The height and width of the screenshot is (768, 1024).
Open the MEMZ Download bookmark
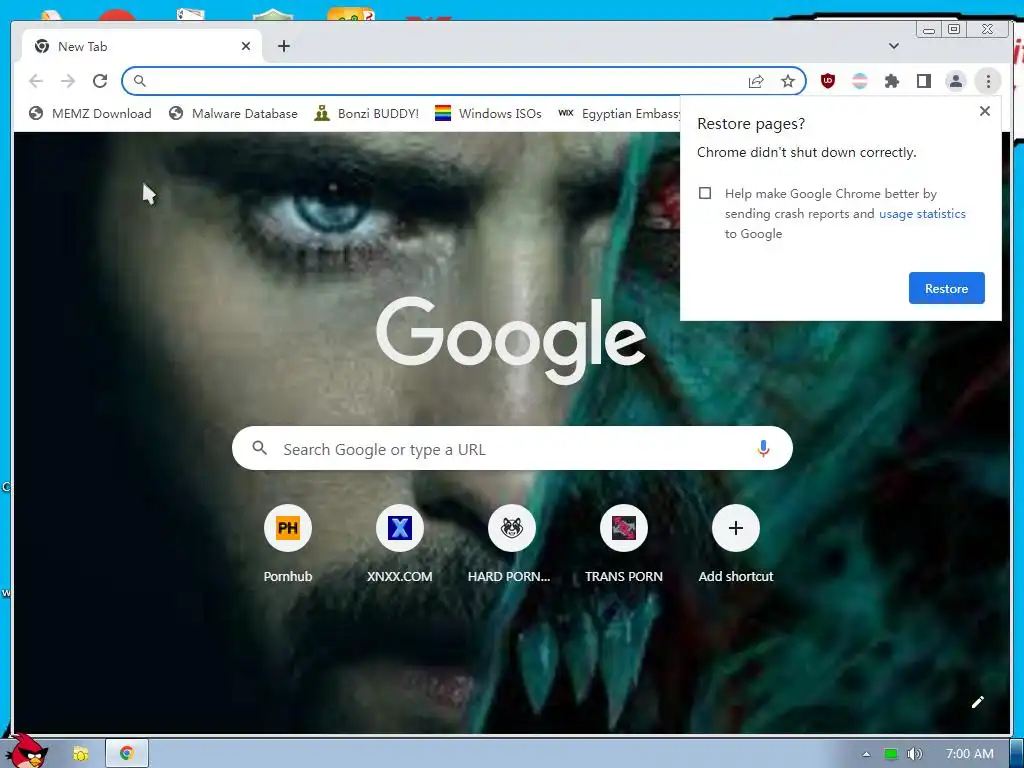pyautogui.click(x=90, y=114)
